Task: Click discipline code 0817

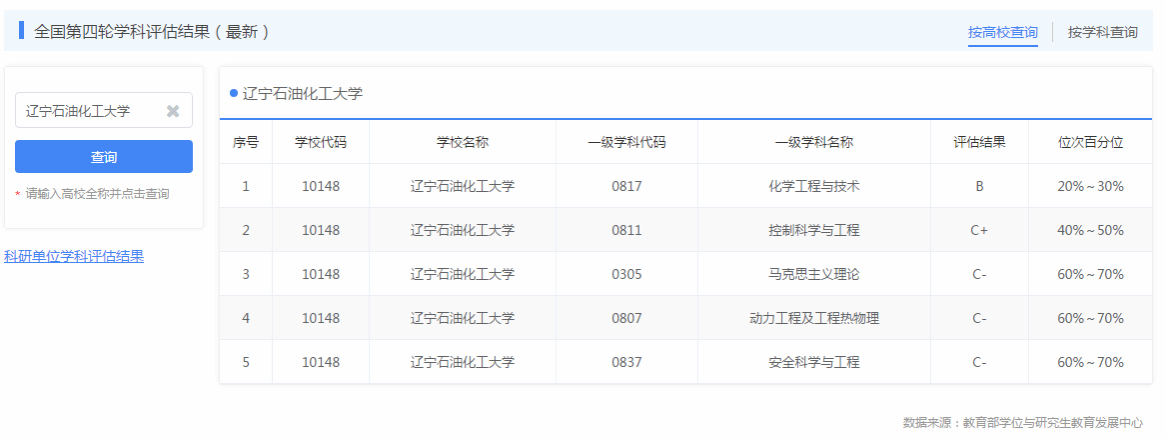Action: [x=627, y=186]
